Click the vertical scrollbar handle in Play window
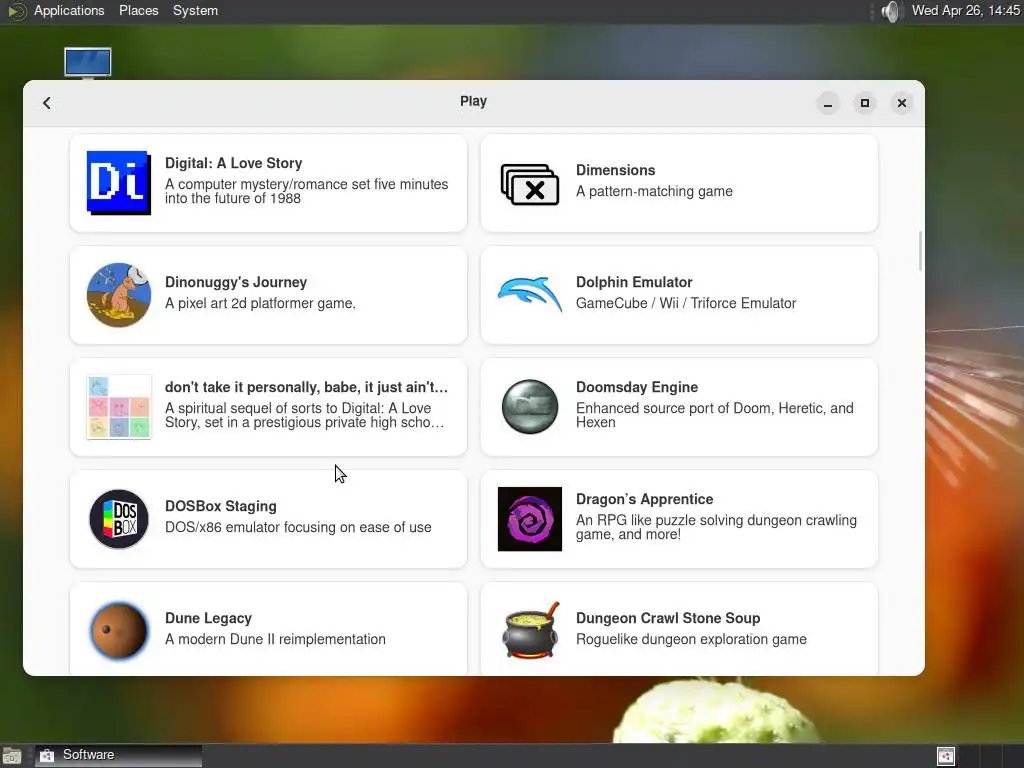Screen dimensions: 1024x768 tap(920, 250)
